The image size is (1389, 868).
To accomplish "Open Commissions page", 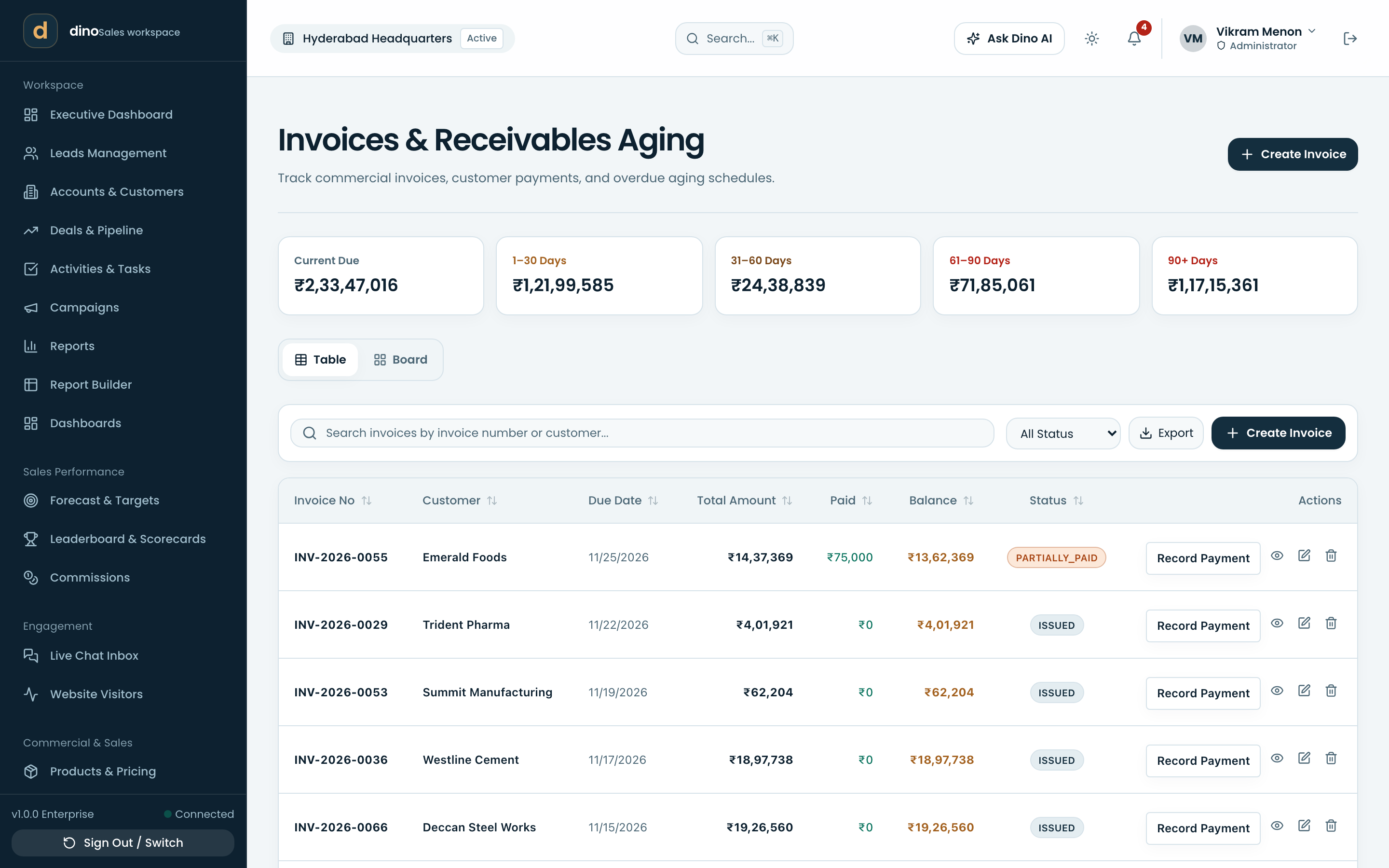I will click(x=123, y=578).
